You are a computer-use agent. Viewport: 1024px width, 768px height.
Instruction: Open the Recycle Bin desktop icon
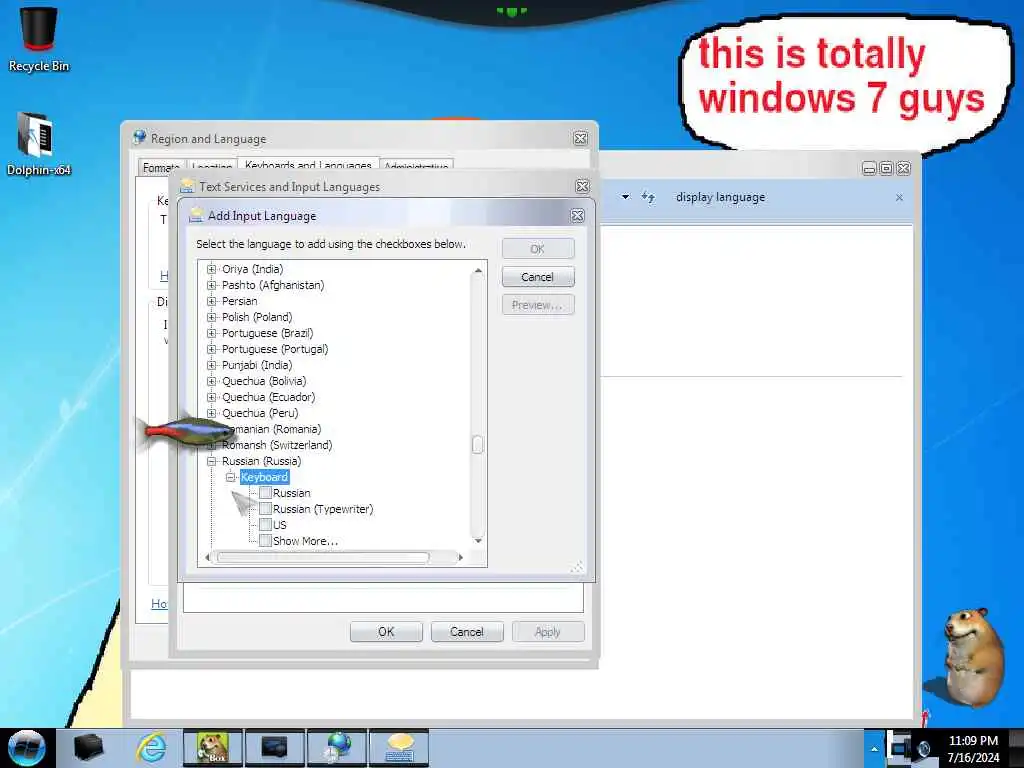(x=39, y=38)
